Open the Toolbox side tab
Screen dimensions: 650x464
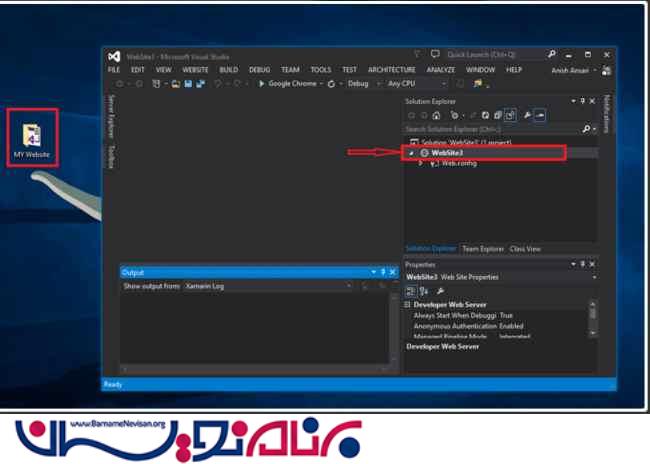point(111,157)
